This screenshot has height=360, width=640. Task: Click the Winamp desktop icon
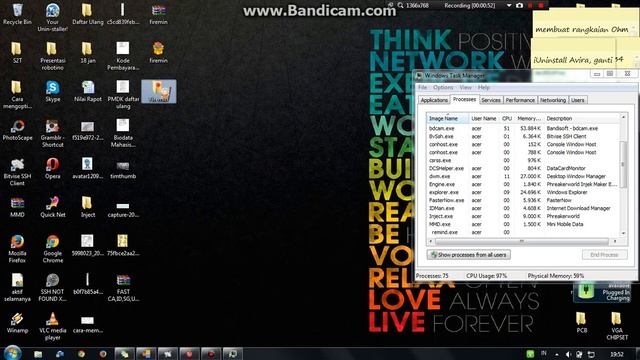(17, 322)
